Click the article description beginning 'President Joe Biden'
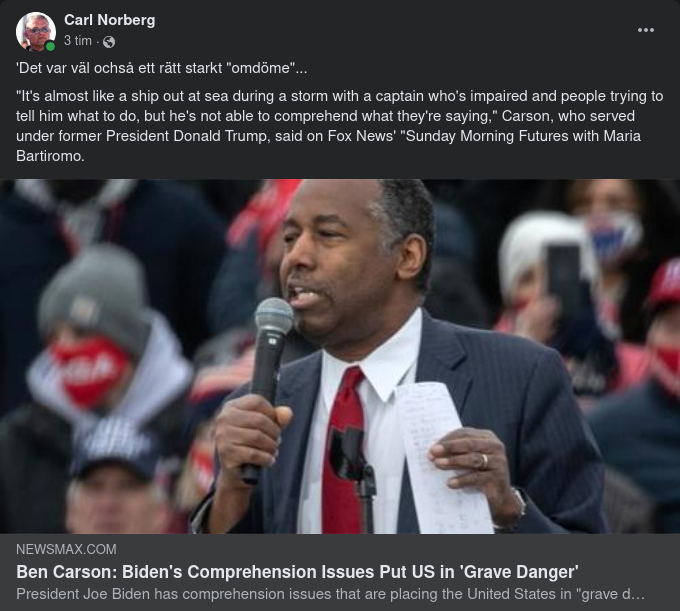Screen dimensions: 680x611 [330, 594]
